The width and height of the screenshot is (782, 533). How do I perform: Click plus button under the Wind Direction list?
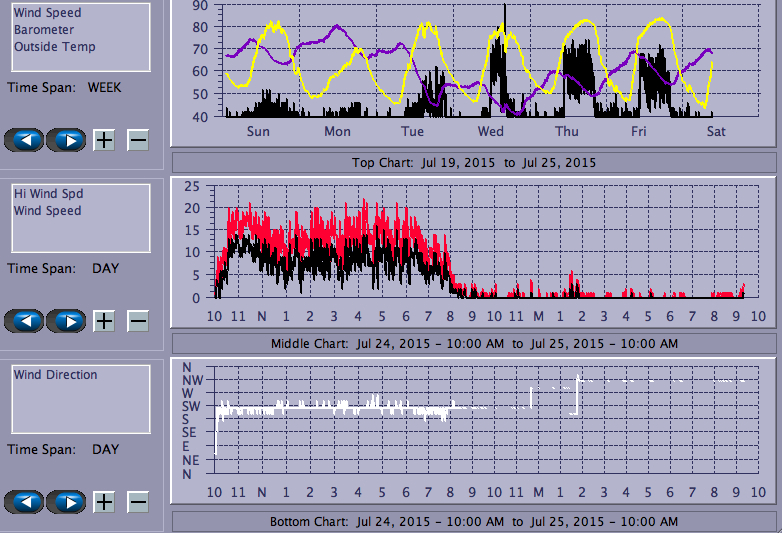click(104, 502)
